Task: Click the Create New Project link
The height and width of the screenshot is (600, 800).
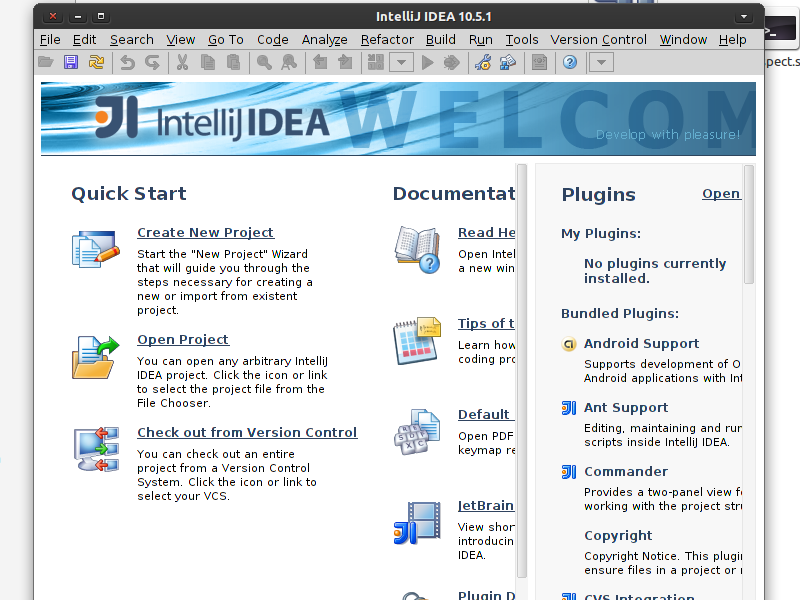Action: point(205,233)
